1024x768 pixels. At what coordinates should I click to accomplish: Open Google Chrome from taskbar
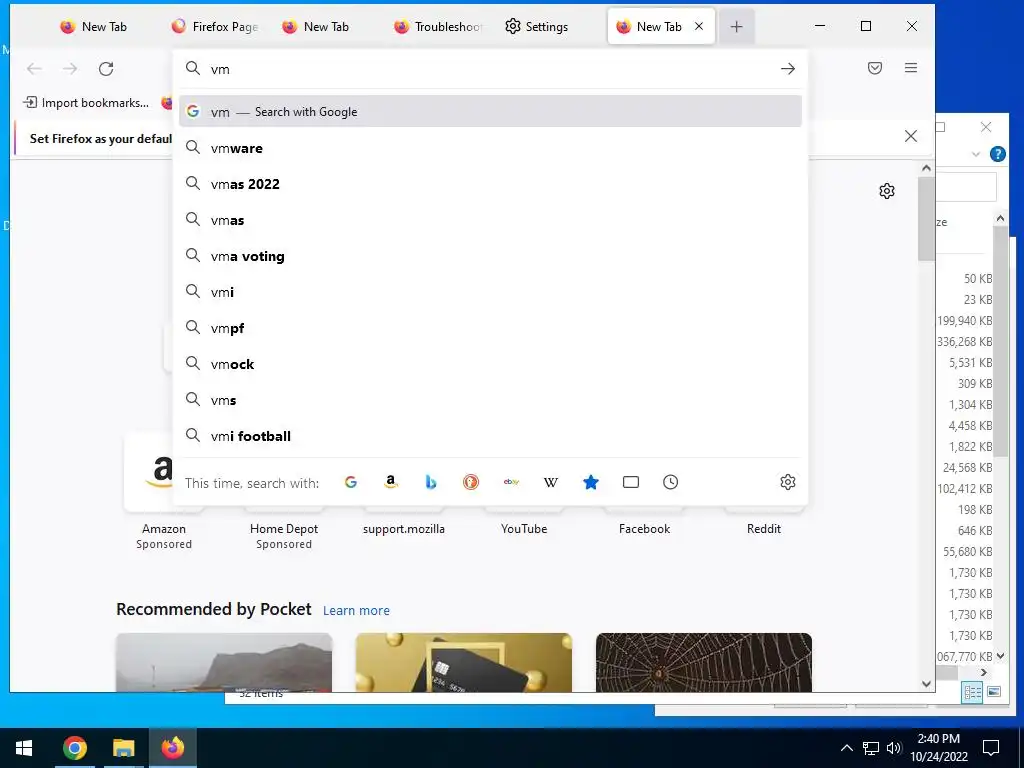(x=74, y=748)
